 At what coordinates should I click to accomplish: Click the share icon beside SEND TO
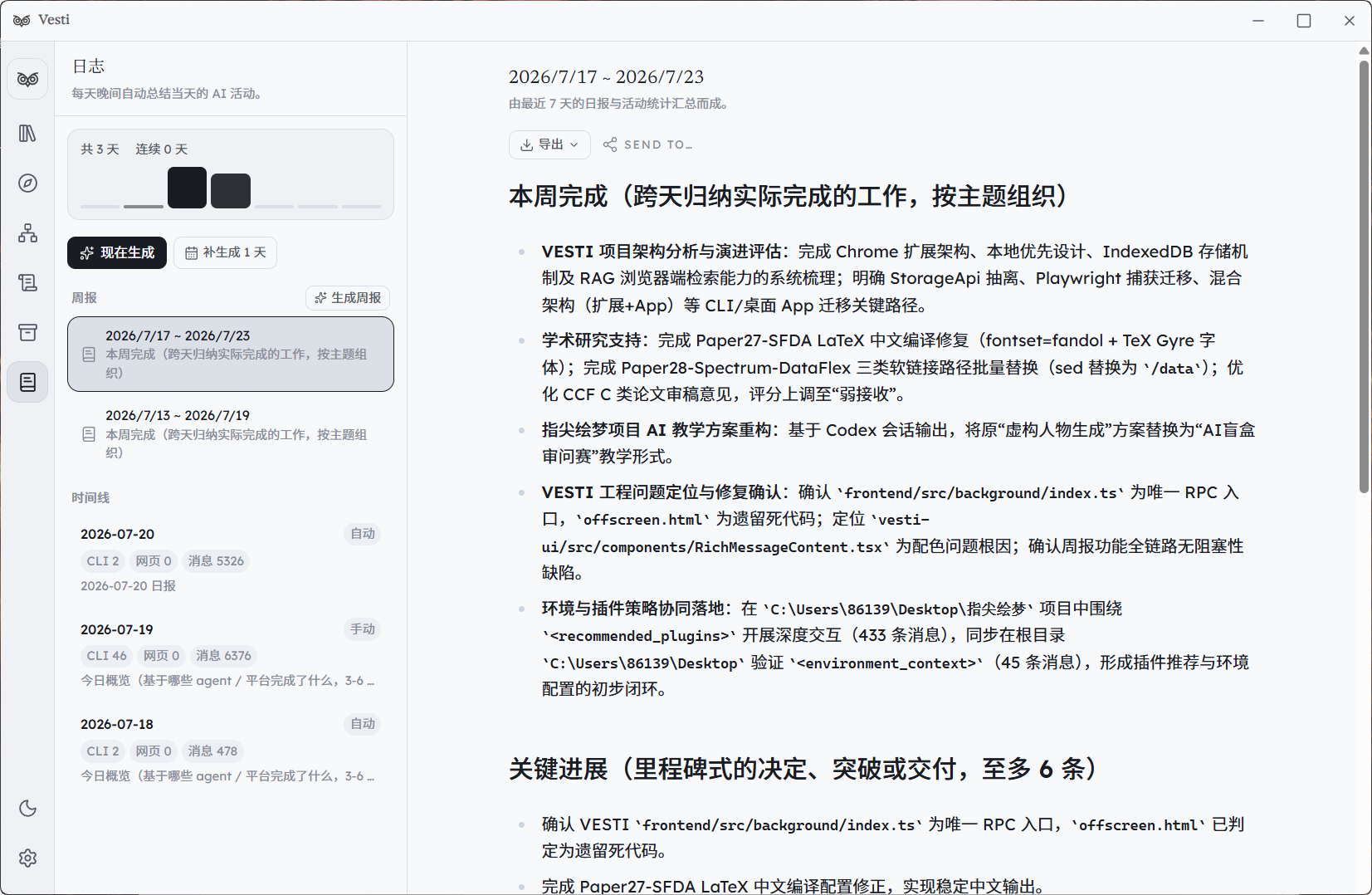[x=610, y=144]
